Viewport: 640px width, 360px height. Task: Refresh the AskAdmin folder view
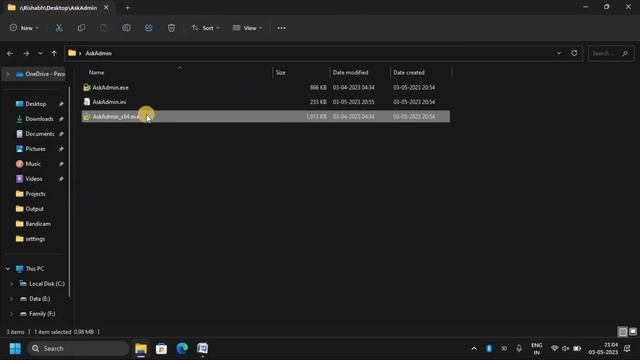[574, 53]
